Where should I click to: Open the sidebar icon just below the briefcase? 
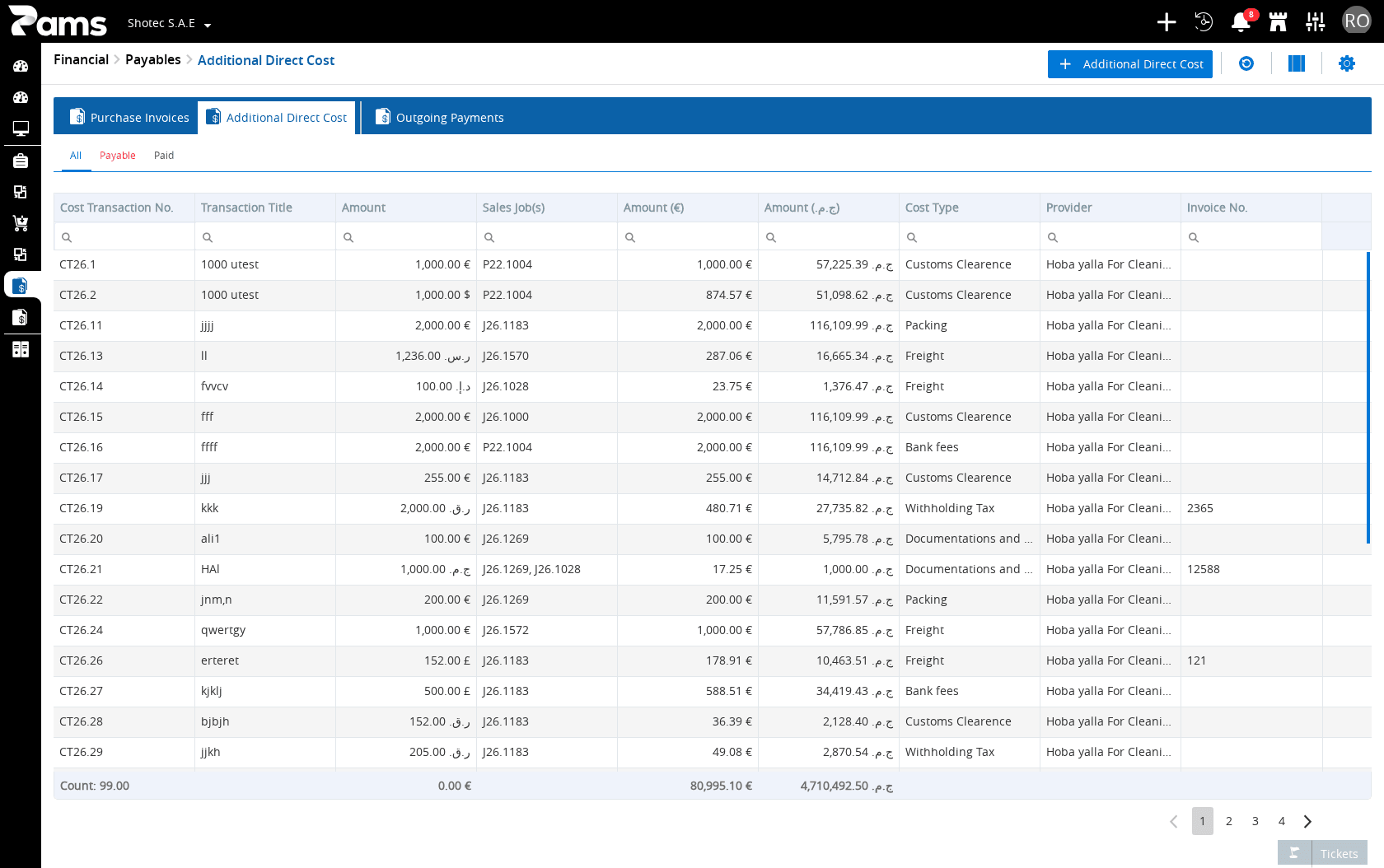coord(21,192)
